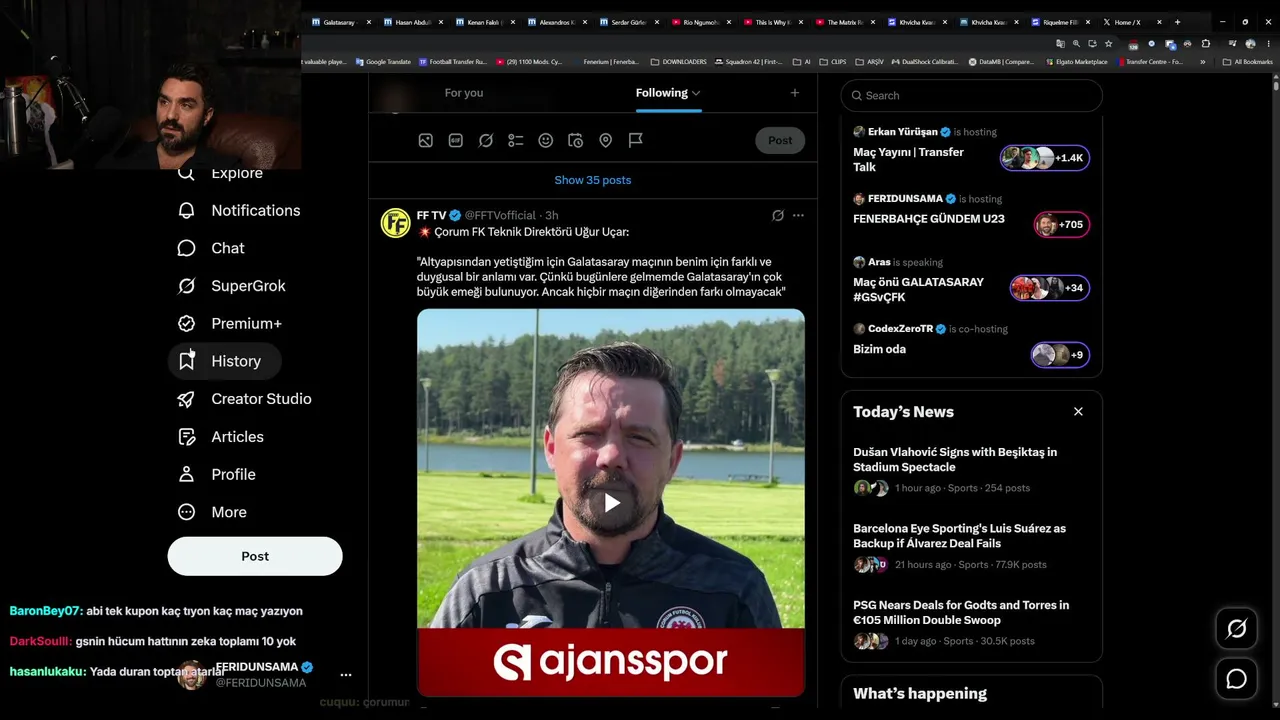
Task: Click the Grok icon on the FF TV post
Action: click(x=778, y=215)
